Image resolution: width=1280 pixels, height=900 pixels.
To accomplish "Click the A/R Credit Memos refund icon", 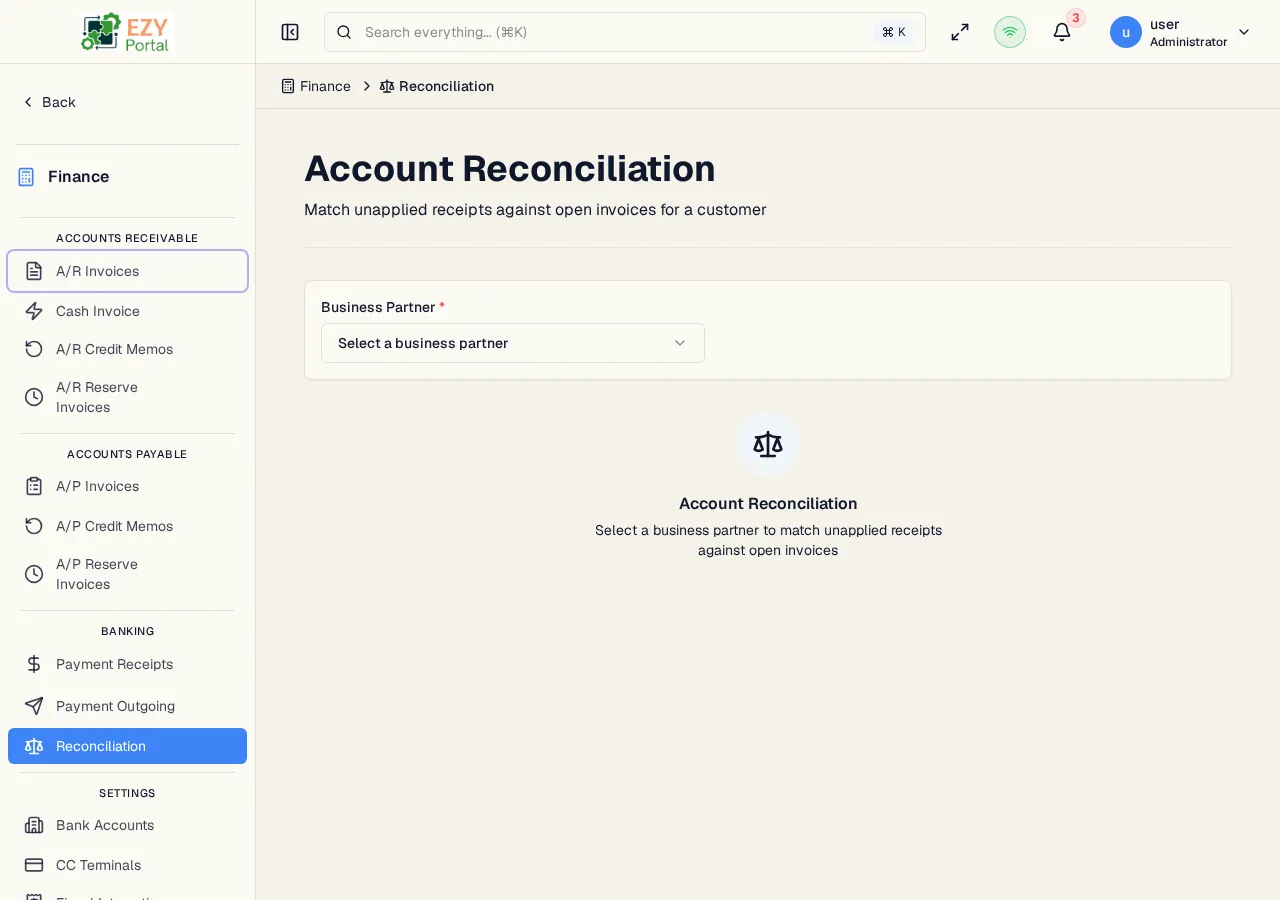I will click(x=34, y=349).
